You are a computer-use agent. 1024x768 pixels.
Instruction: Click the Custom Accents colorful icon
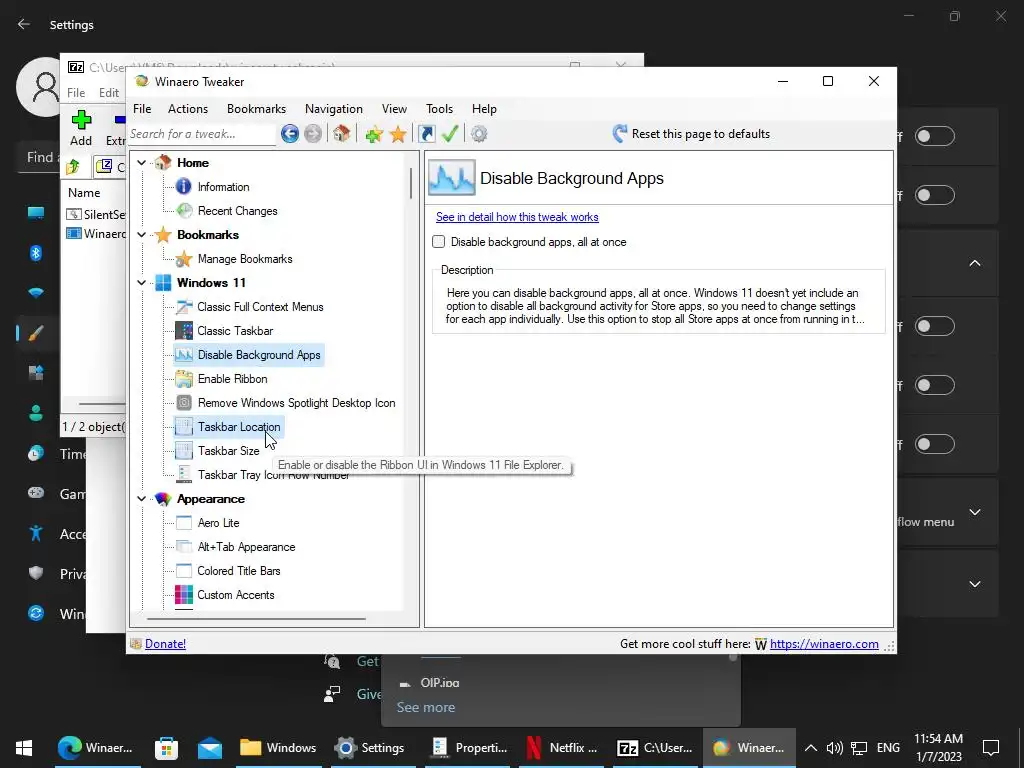click(x=184, y=595)
